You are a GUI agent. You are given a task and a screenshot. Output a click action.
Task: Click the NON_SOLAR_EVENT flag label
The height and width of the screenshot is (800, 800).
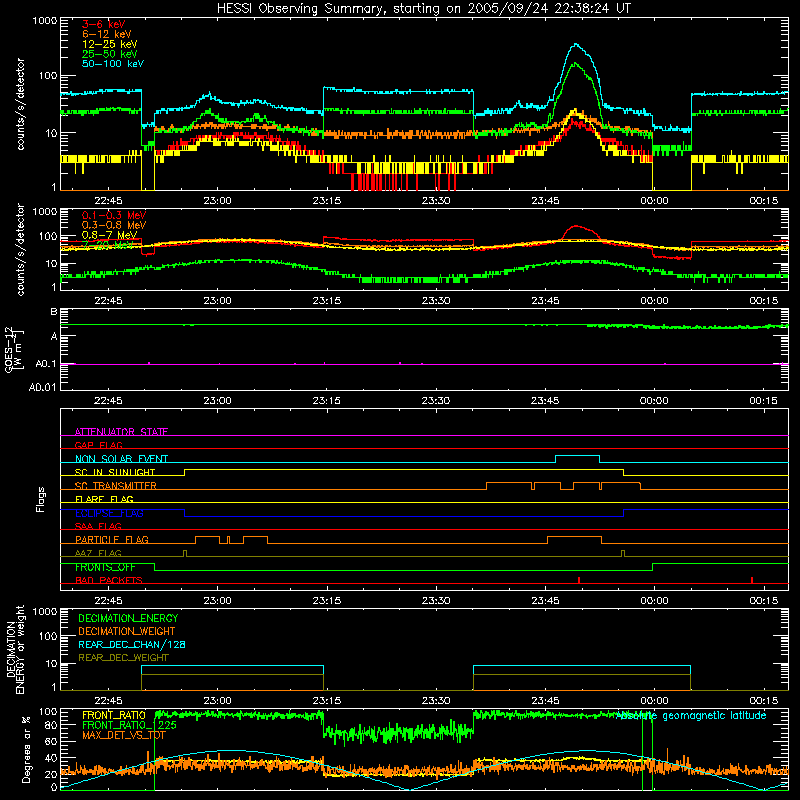point(121,459)
